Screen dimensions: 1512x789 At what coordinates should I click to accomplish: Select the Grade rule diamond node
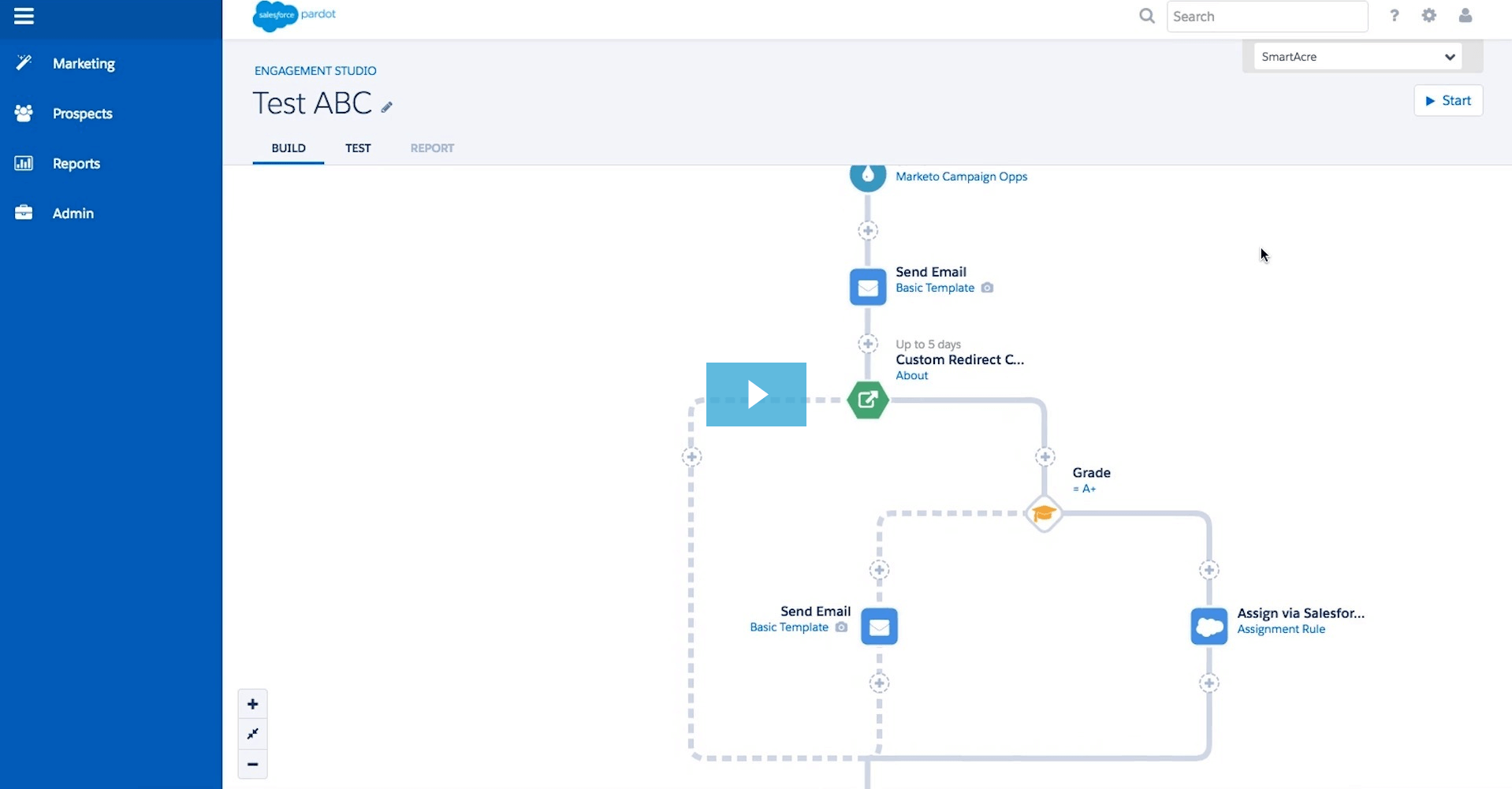pos(1045,514)
